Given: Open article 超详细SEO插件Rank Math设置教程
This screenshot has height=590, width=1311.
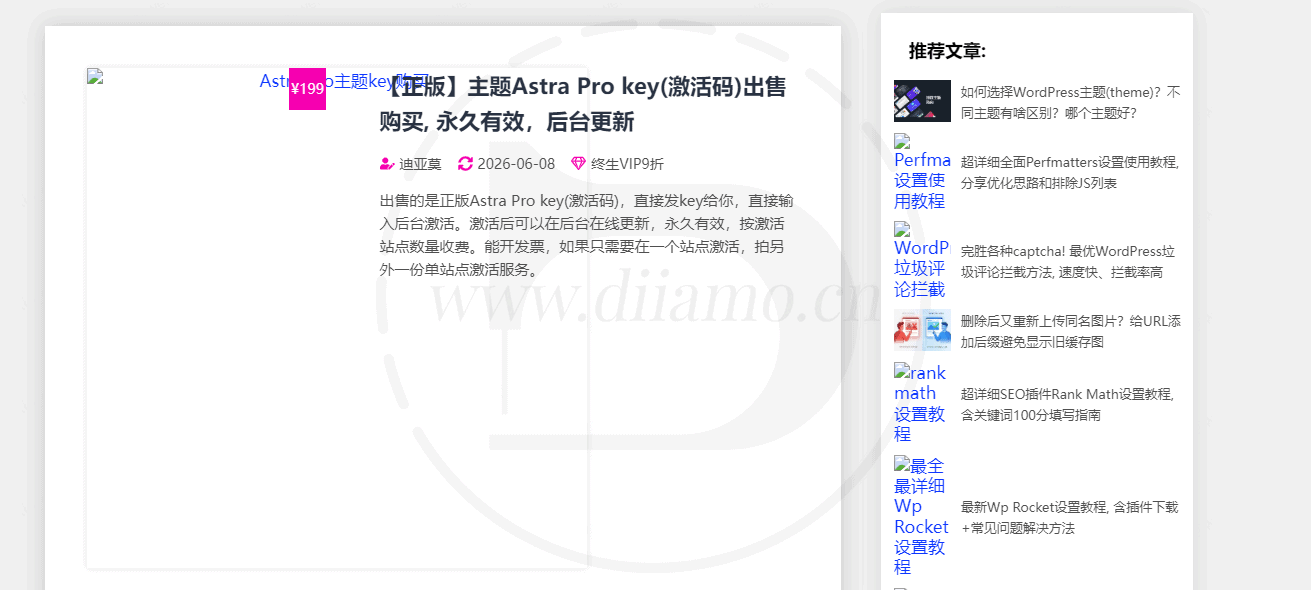Looking at the screenshot, I should click(1067, 404).
